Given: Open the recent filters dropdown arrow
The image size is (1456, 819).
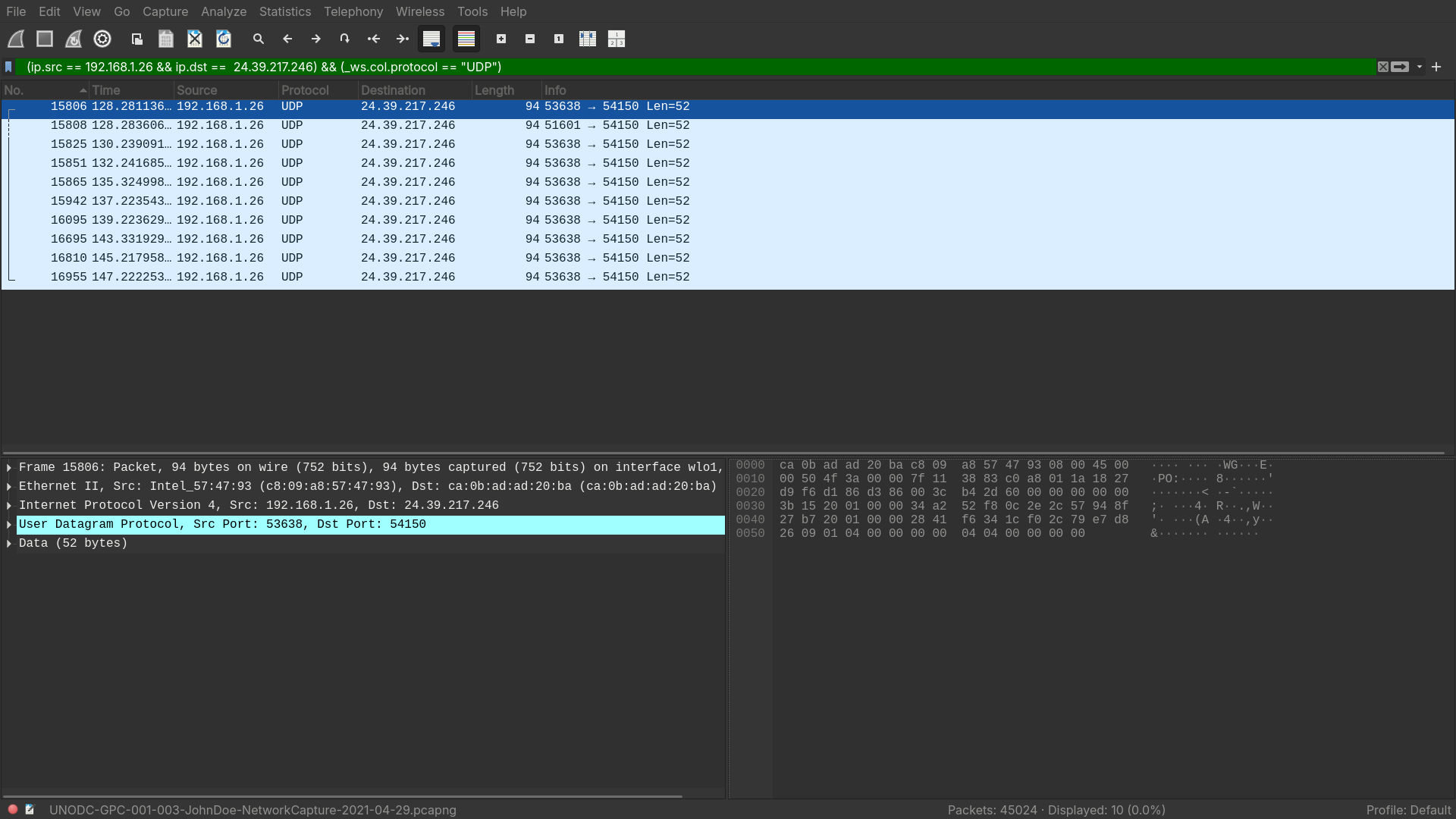Looking at the screenshot, I should pos(1420,67).
